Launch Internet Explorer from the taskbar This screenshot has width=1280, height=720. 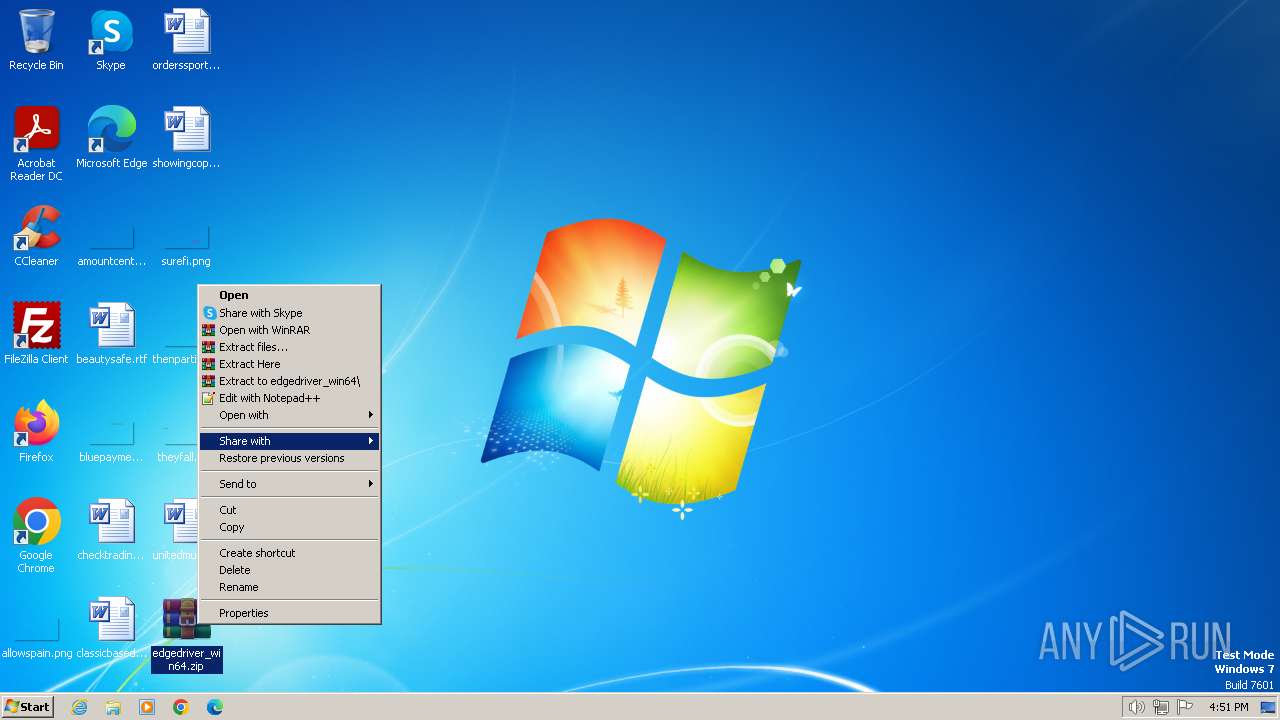pos(79,707)
